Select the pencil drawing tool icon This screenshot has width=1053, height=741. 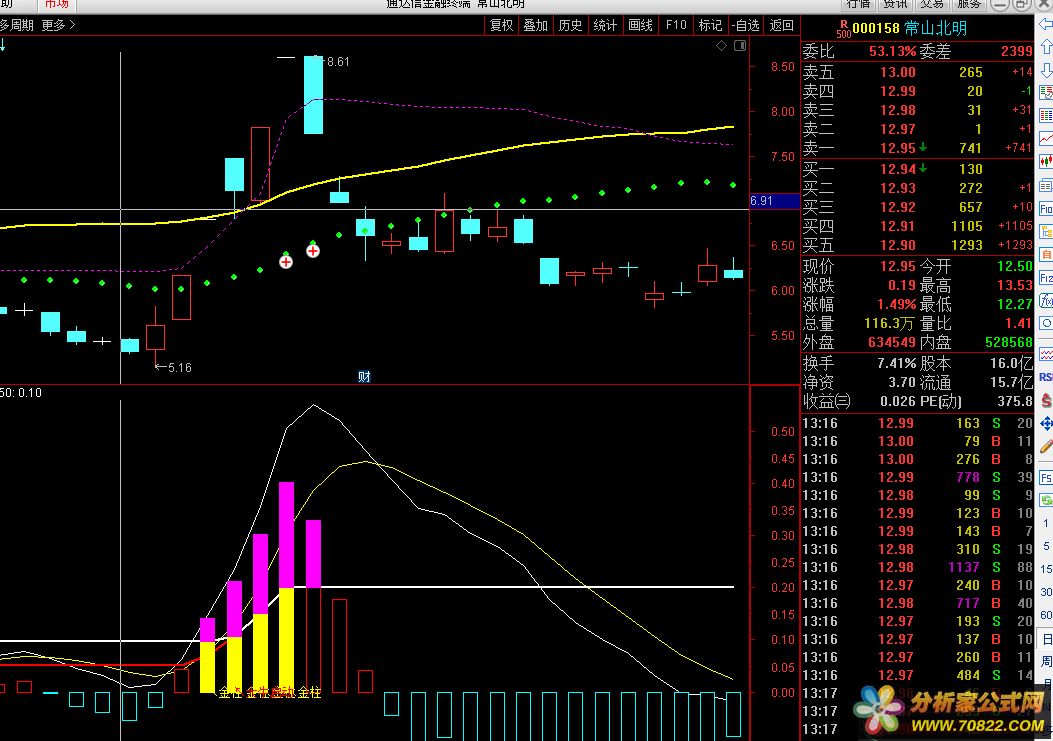(1046, 446)
